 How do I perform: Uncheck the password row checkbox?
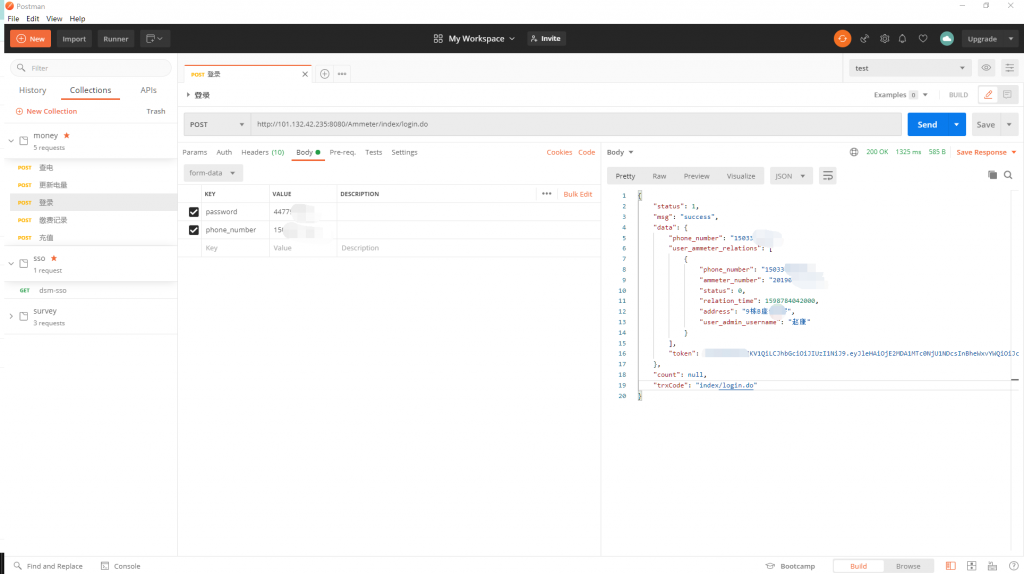coord(194,212)
